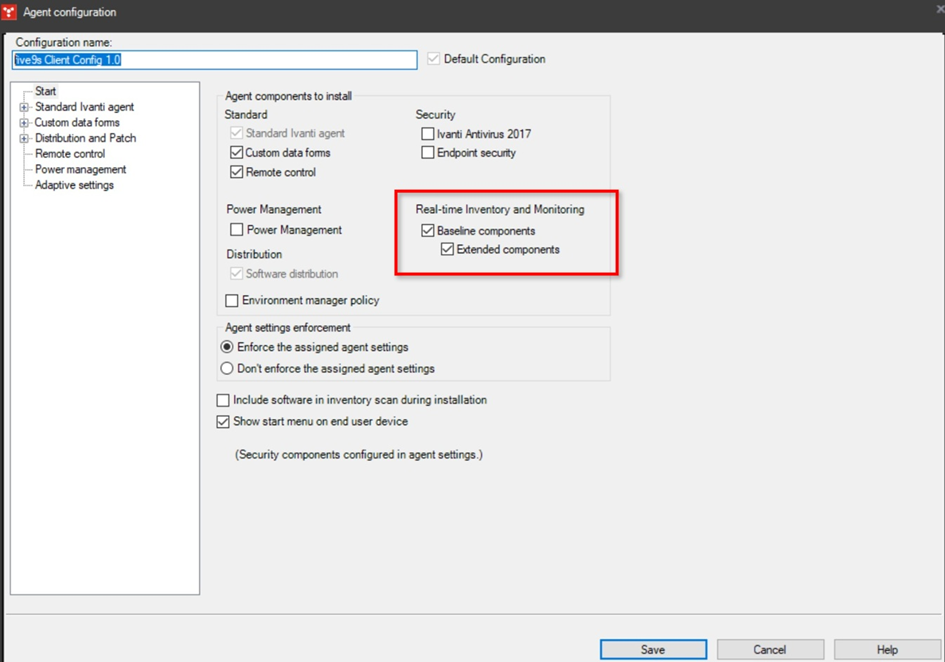Uncheck the Extended components checkbox
Viewport: 945px width, 662px height.
coord(447,249)
